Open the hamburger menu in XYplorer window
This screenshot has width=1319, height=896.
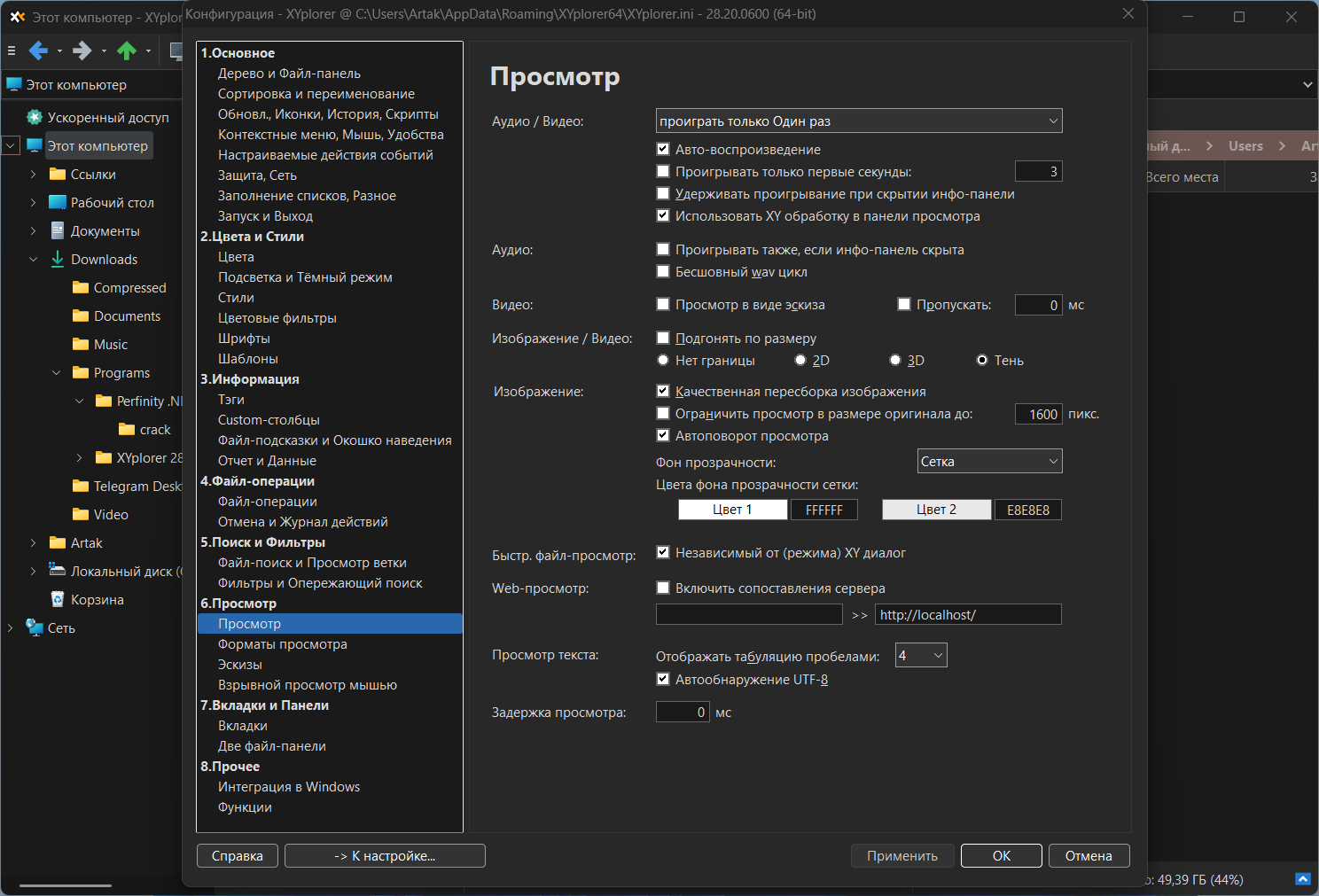(x=12, y=51)
